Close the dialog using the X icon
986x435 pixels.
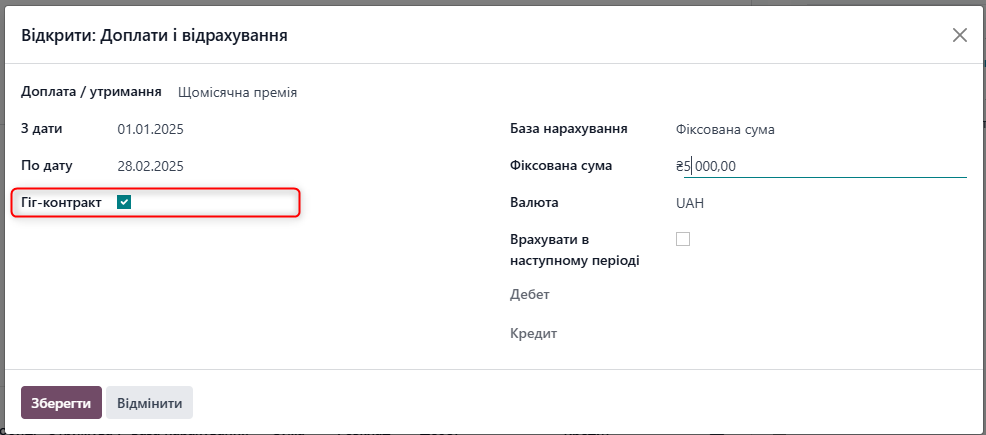point(960,35)
